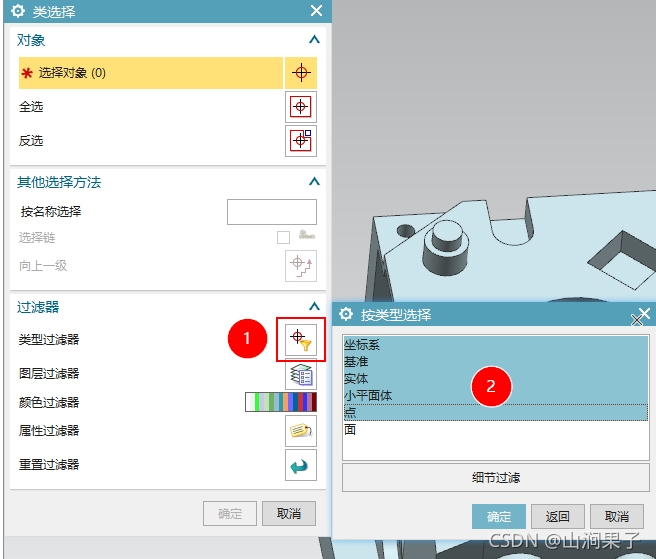Open the 属性过滤器 attribute filter icon

pyautogui.click(x=301, y=431)
